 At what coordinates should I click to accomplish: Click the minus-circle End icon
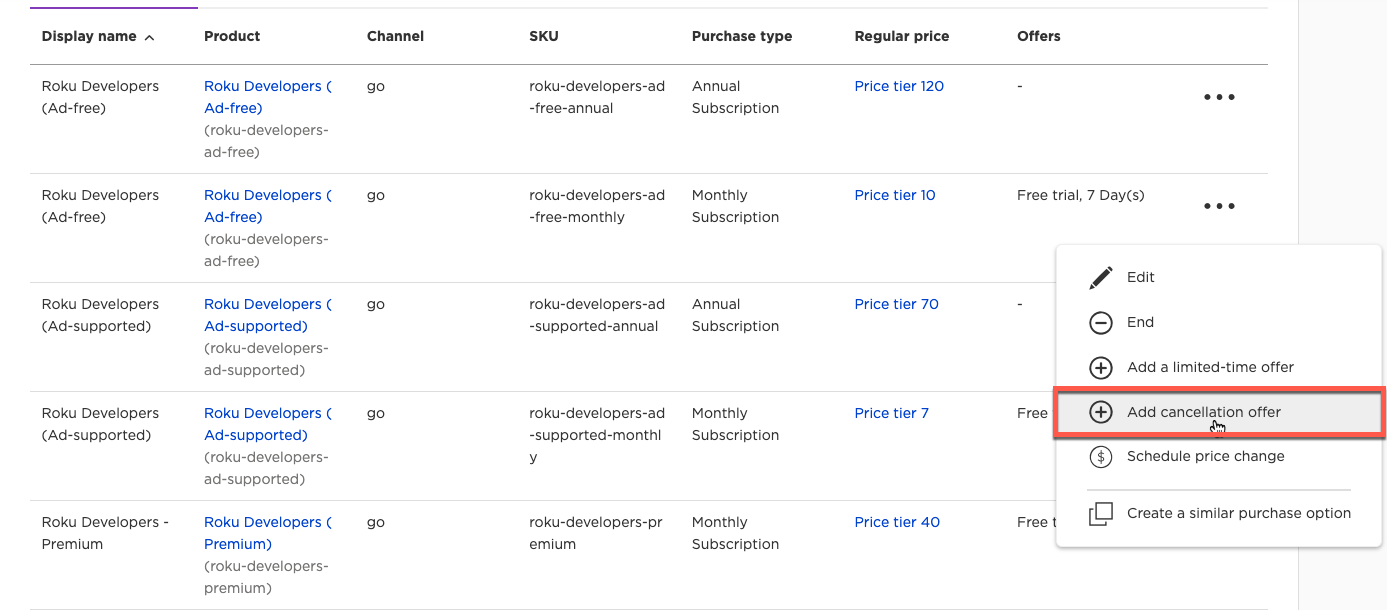click(1100, 322)
